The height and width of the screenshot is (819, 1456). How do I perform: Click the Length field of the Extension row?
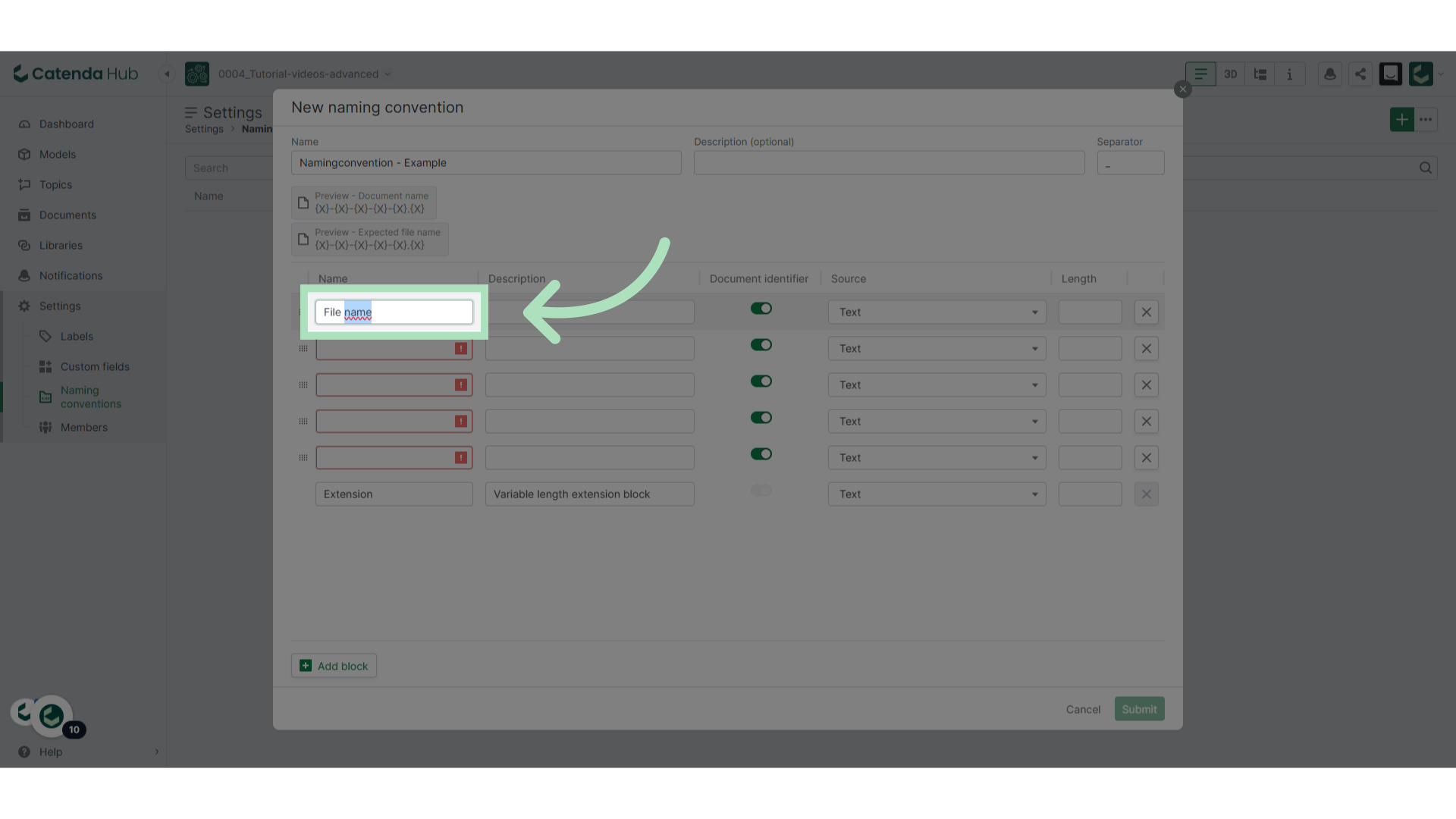[x=1090, y=494]
